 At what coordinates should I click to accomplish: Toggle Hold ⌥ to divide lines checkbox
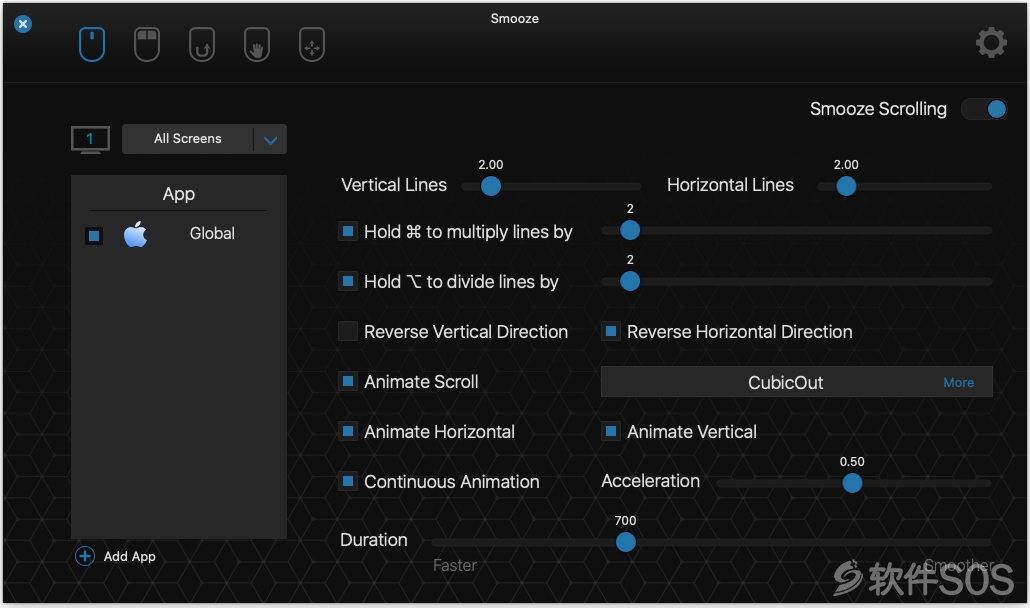[348, 281]
